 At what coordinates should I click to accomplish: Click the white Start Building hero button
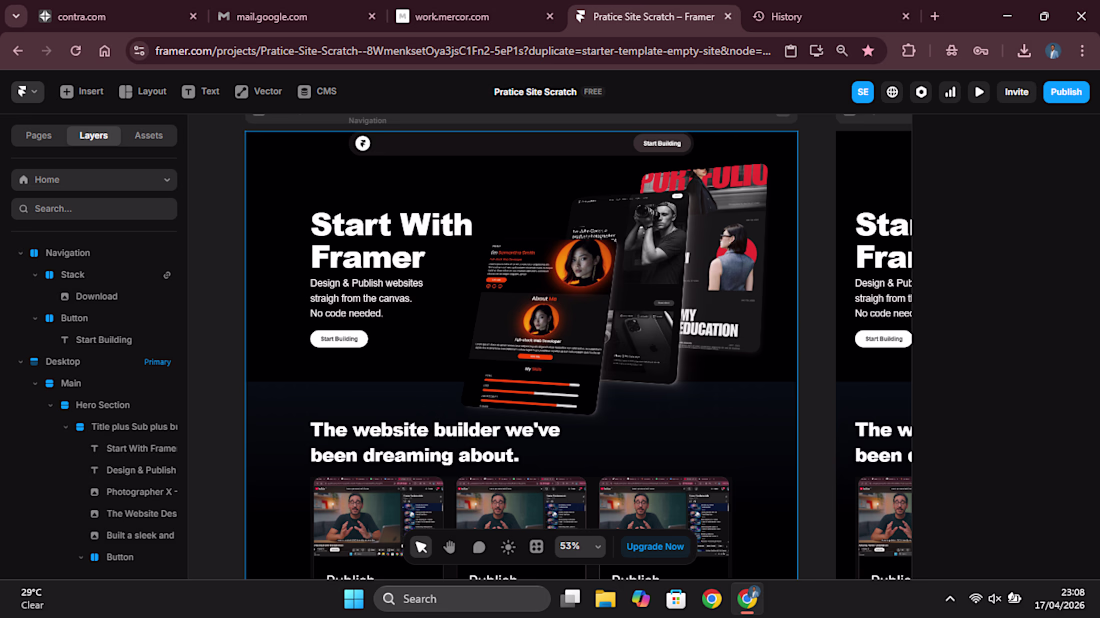tap(339, 339)
